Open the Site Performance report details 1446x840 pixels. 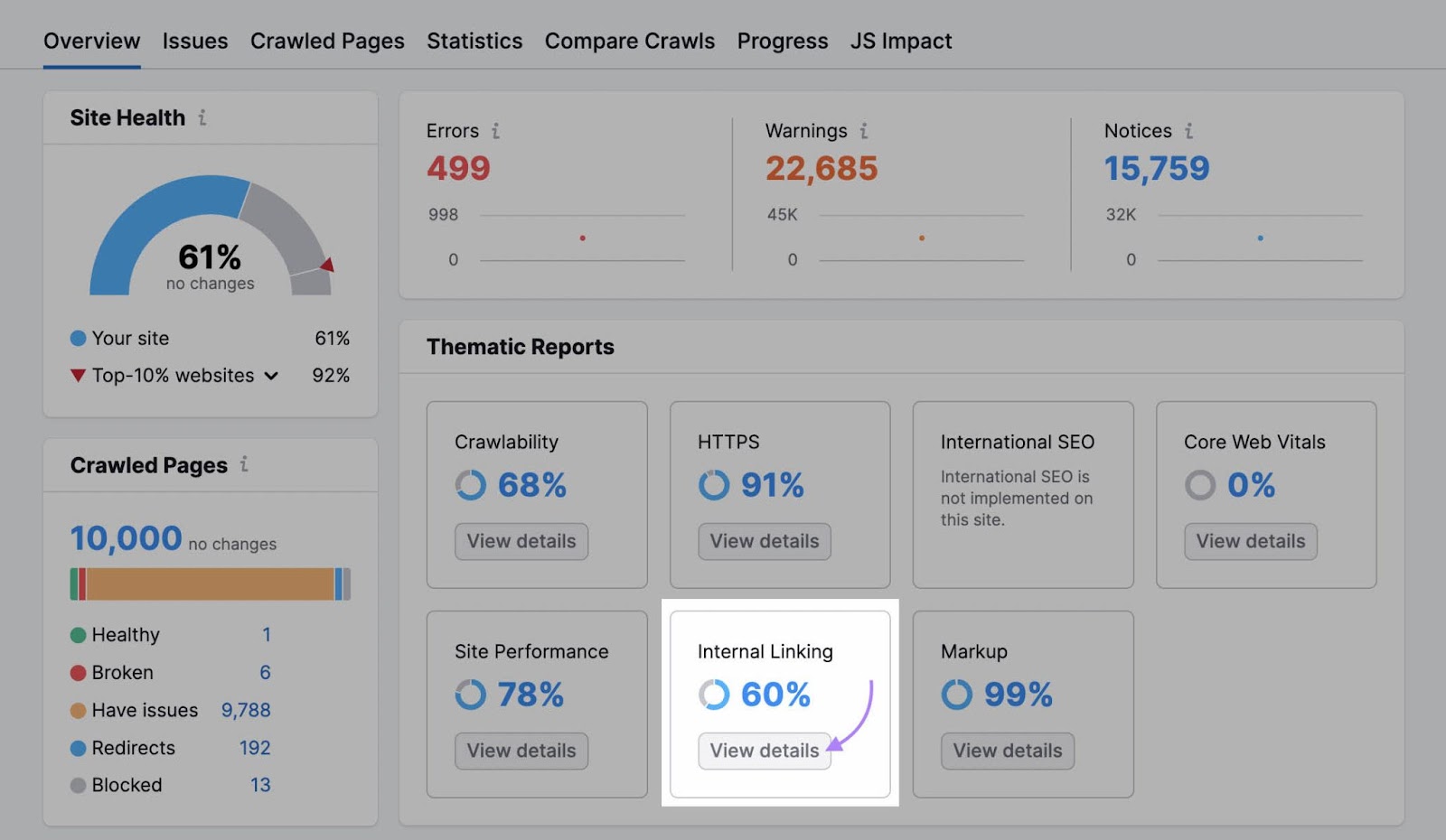[x=521, y=751]
